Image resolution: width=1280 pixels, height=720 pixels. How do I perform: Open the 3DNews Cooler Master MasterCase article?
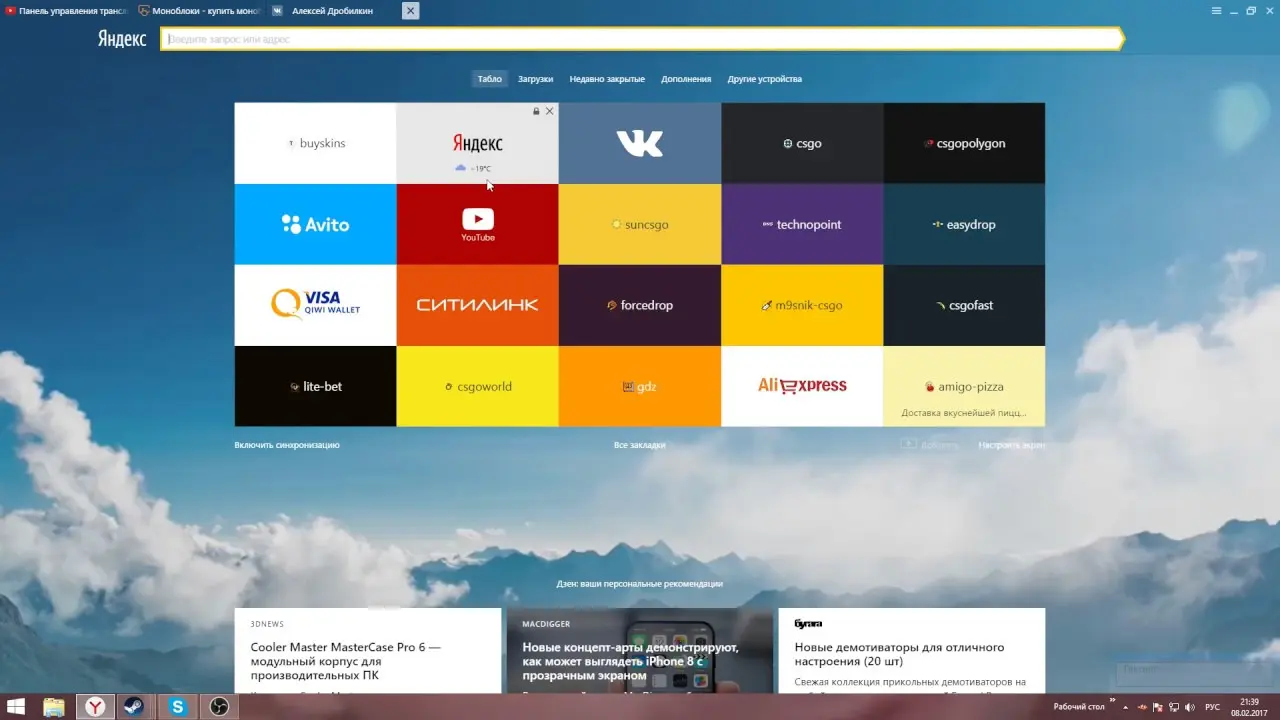[x=368, y=651]
